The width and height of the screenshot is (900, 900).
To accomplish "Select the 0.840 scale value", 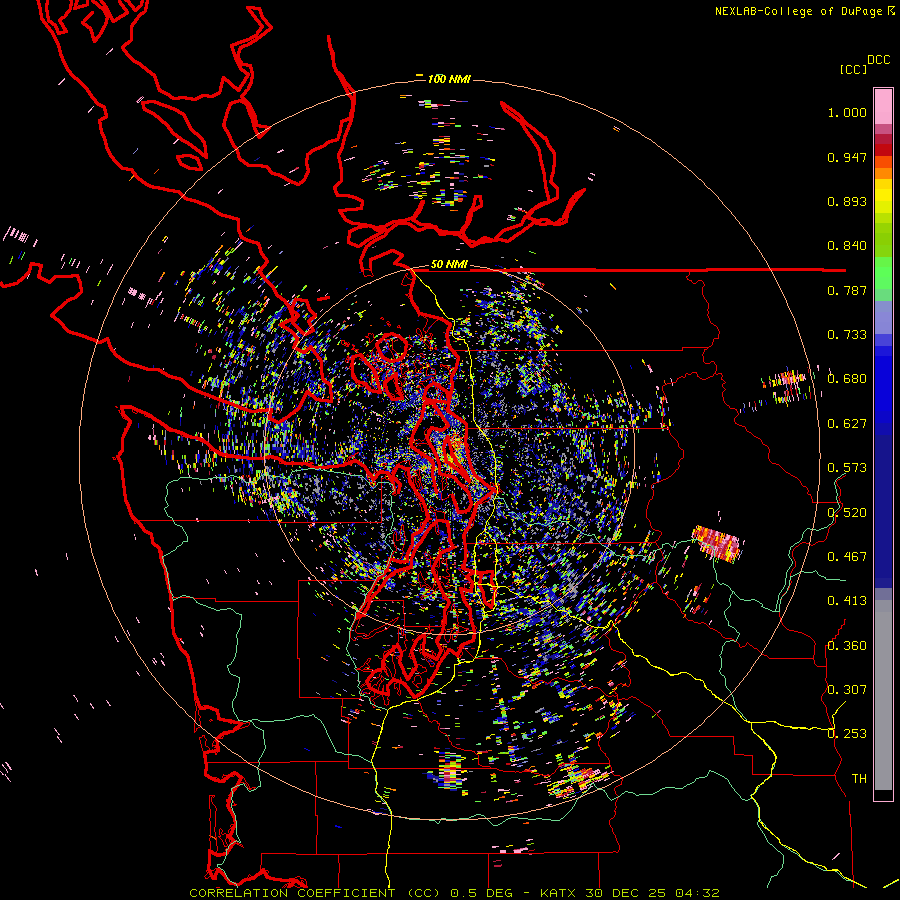I will (x=847, y=246).
